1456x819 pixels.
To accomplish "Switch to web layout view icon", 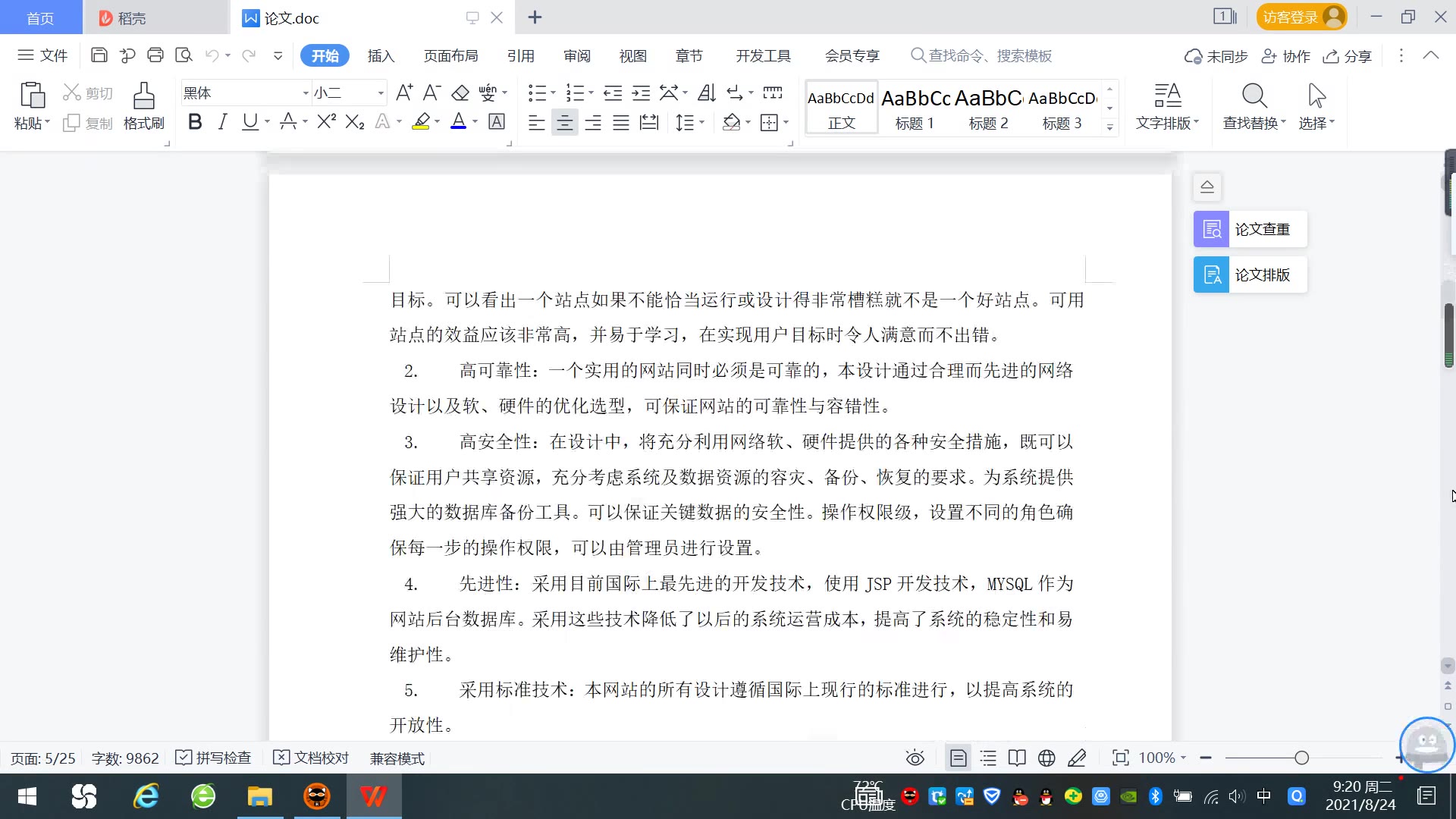I will tap(1046, 758).
